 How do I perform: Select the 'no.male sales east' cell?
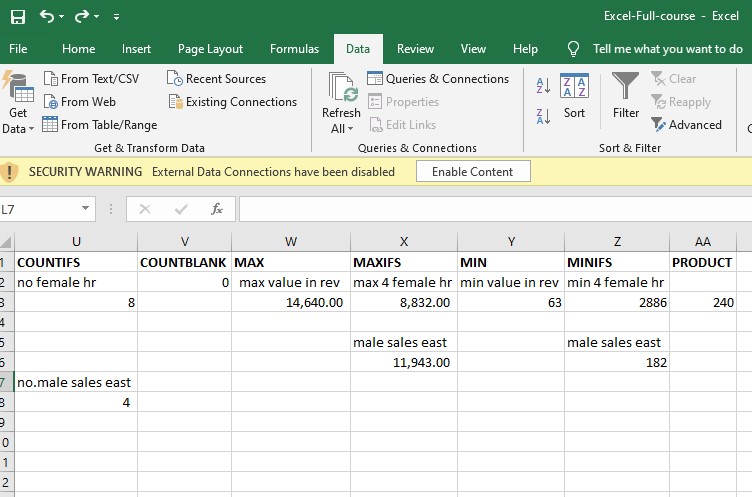pyautogui.click(x=76, y=382)
